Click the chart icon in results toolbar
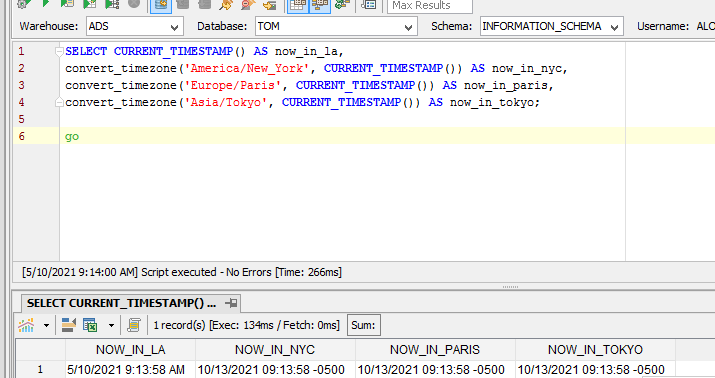 (26, 325)
